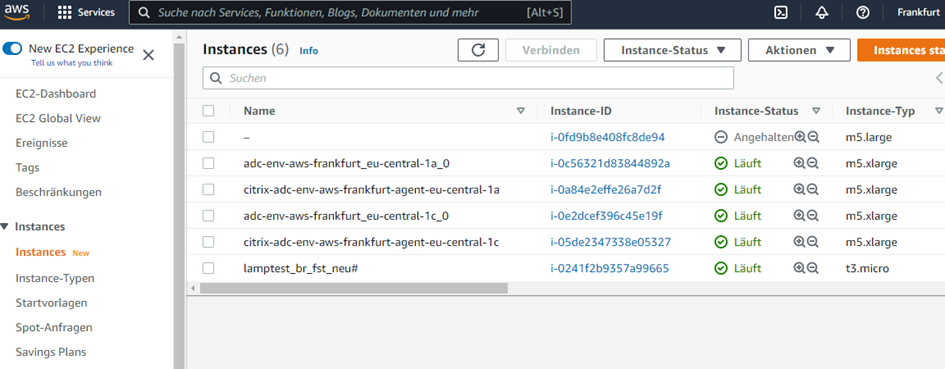Zoom out icon for lamptest_br_fst_neu# row

tap(812, 268)
